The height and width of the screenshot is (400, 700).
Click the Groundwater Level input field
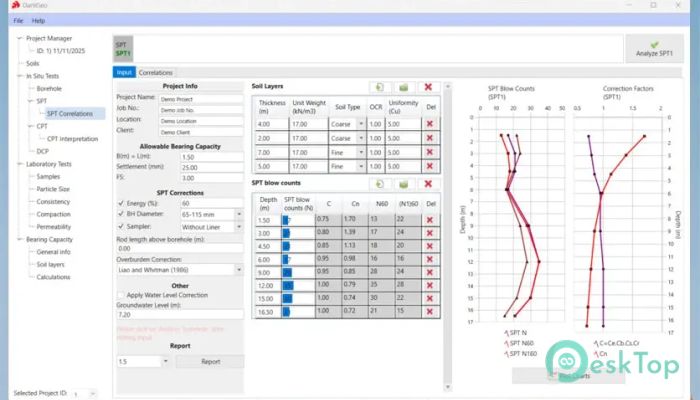coord(180,315)
